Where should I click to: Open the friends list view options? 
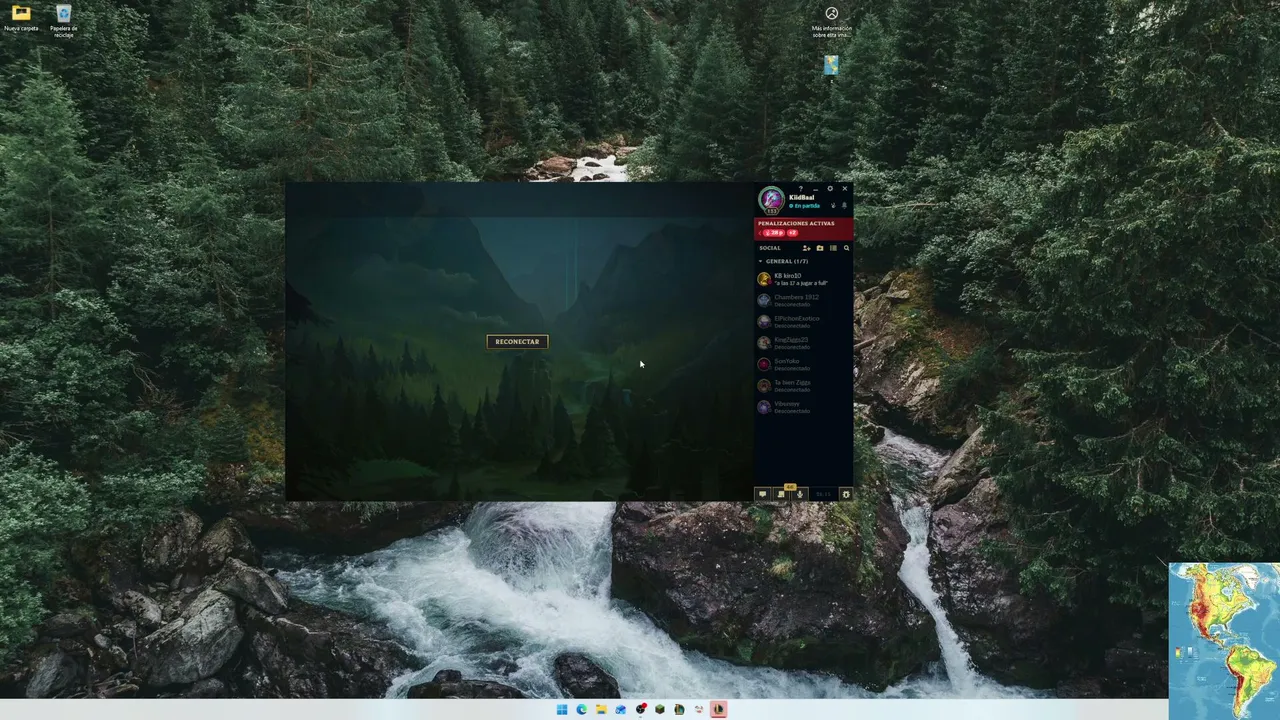tap(833, 248)
